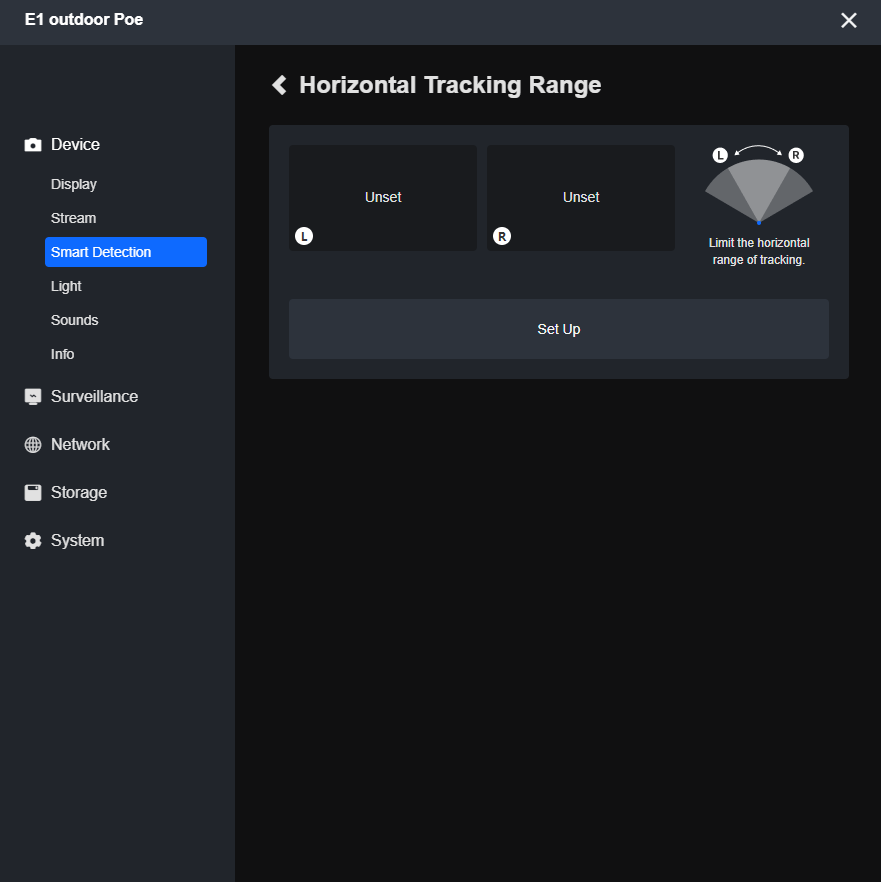
Task: Click the 'Horizontal Tracking Range' heading
Action: pyautogui.click(x=450, y=86)
